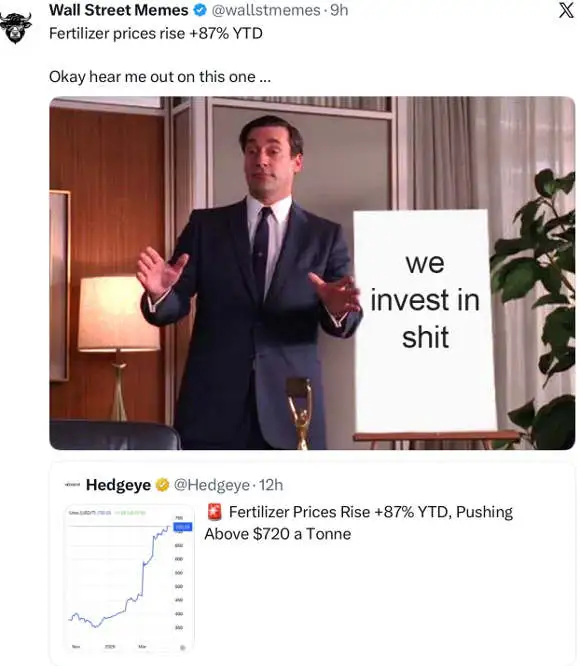The width and height of the screenshot is (580, 666).
Task: Click the red siren emoji in quoted tweet
Action: pyautogui.click(x=215, y=512)
